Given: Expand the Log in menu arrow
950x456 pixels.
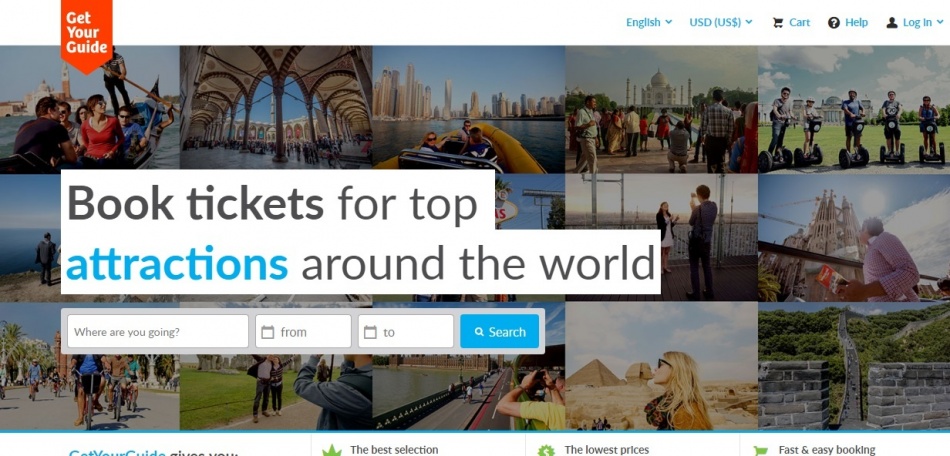Looking at the screenshot, I should pos(938,22).
